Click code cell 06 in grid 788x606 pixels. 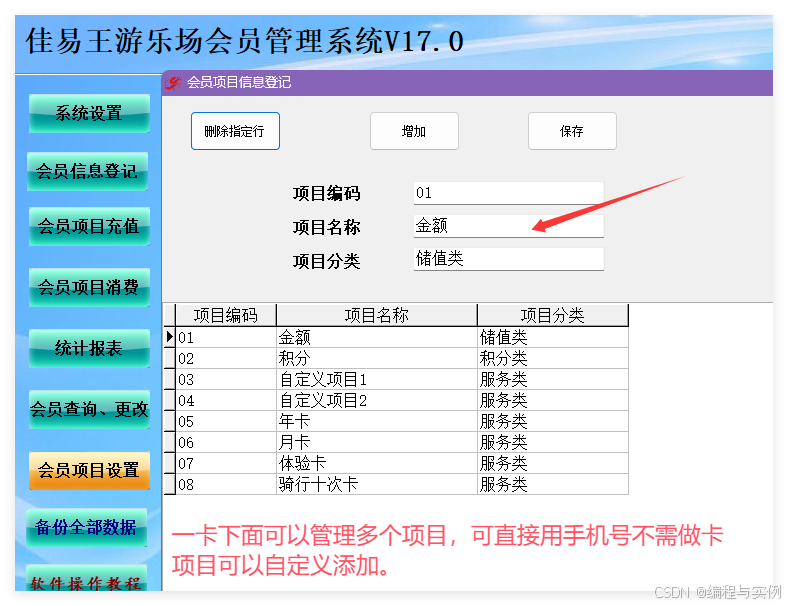pyautogui.click(x=226, y=443)
